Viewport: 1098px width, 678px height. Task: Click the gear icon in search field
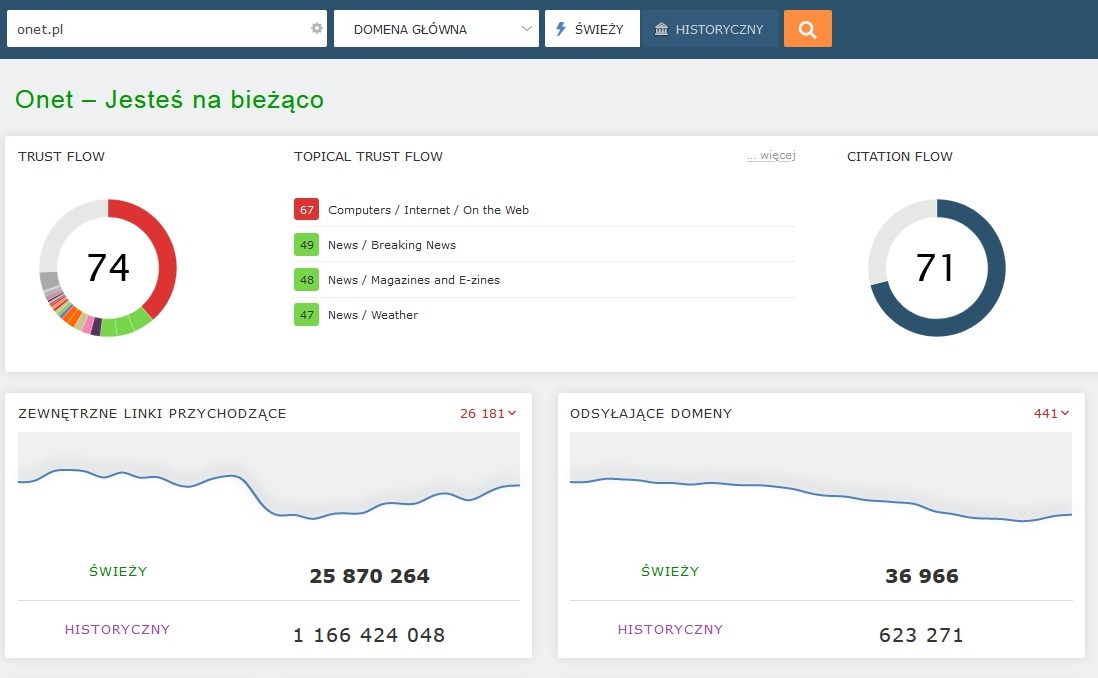click(317, 28)
